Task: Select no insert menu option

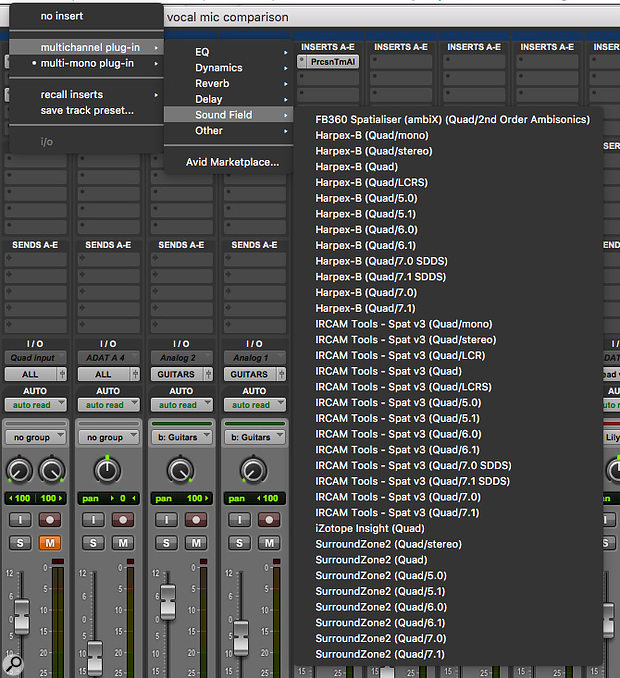Action: point(86,16)
